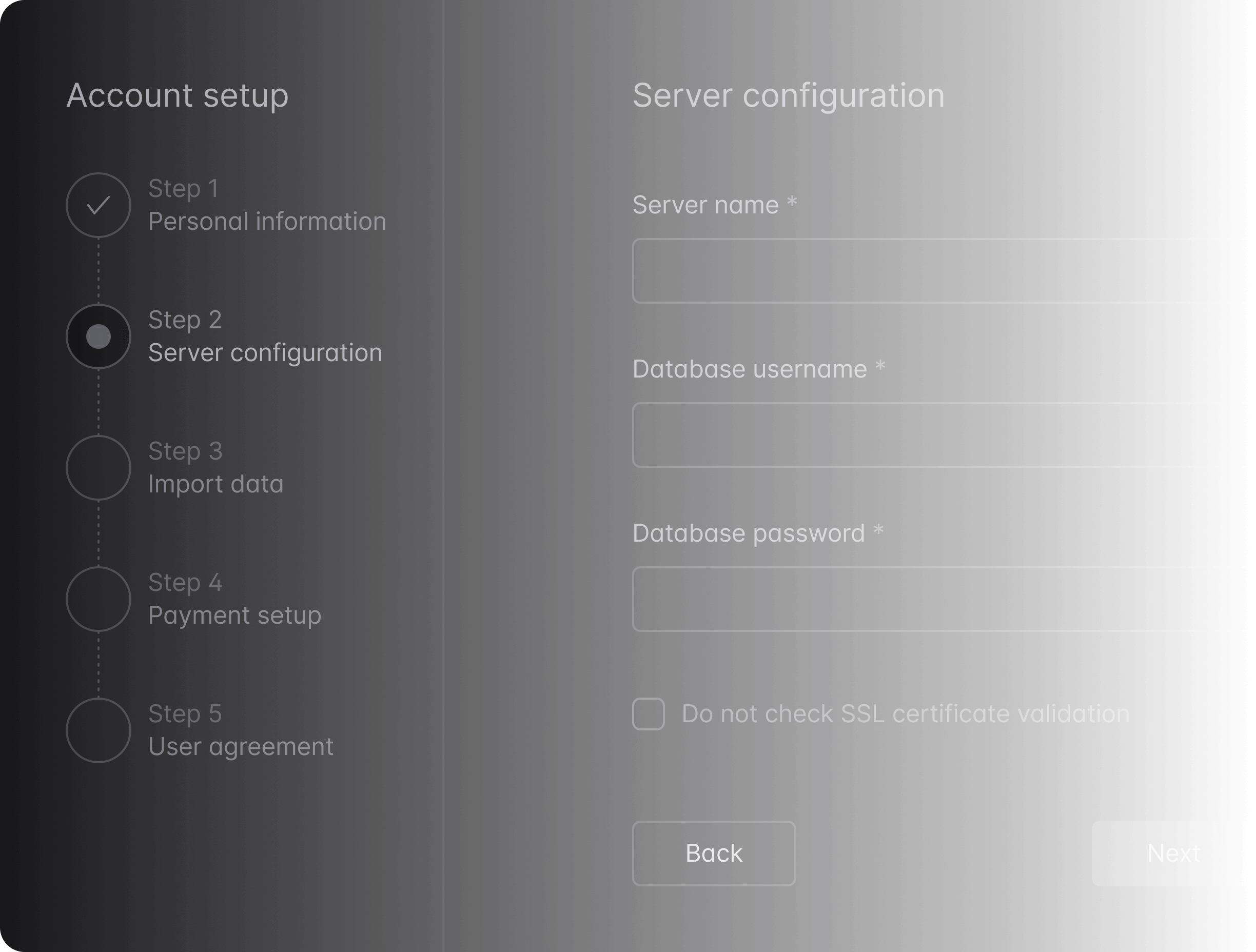1256x952 pixels.
Task: Click the active Step 2 circle indicator
Action: tap(98, 336)
